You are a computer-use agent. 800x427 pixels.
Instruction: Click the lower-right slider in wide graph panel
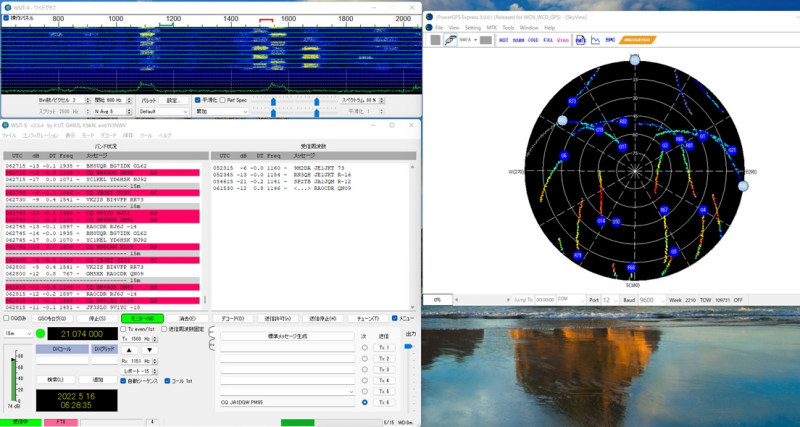click(316, 113)
